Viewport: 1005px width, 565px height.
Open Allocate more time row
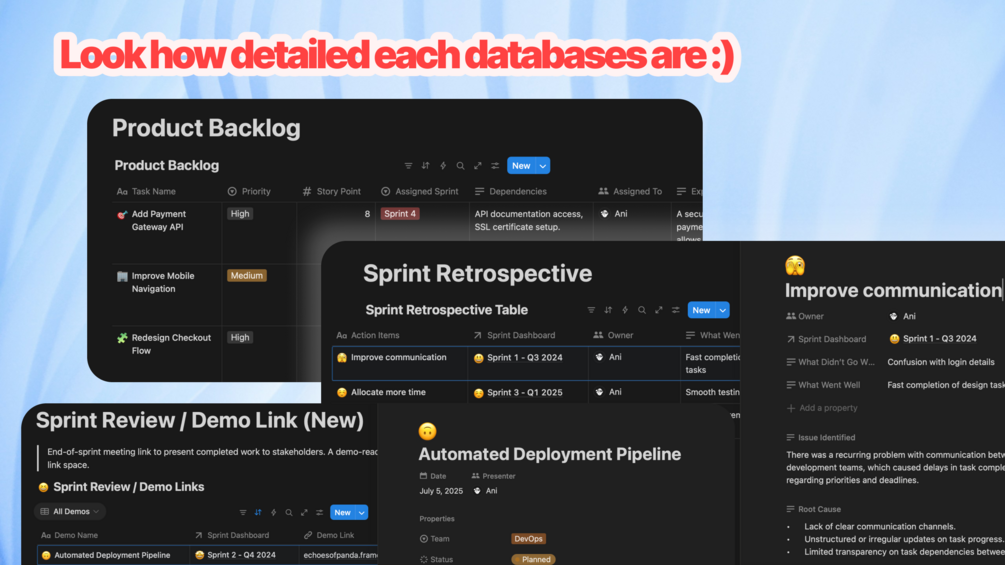click(388, 392)
